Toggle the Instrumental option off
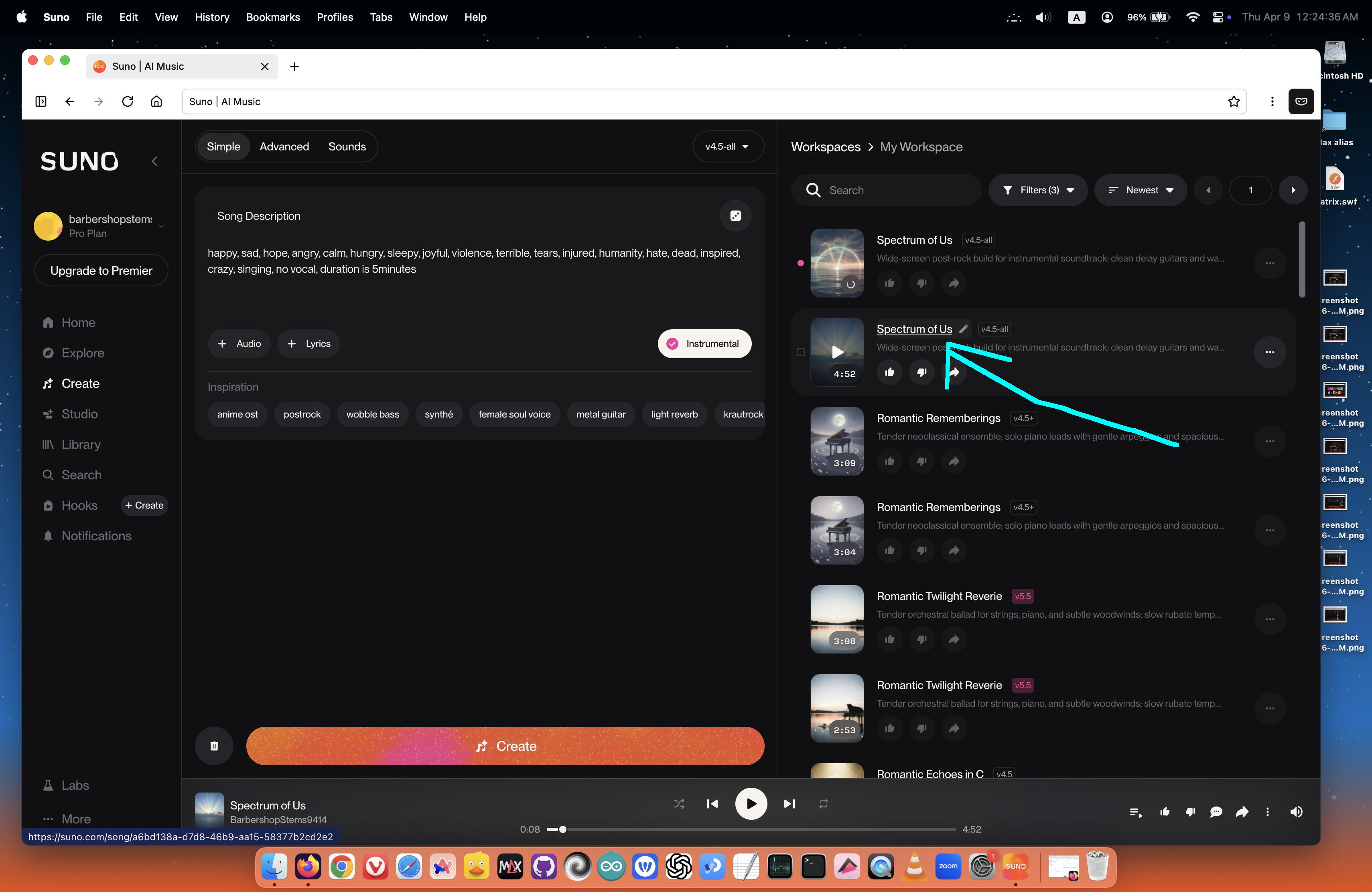This screenshot has width=1372, height=892. (704, 343)
